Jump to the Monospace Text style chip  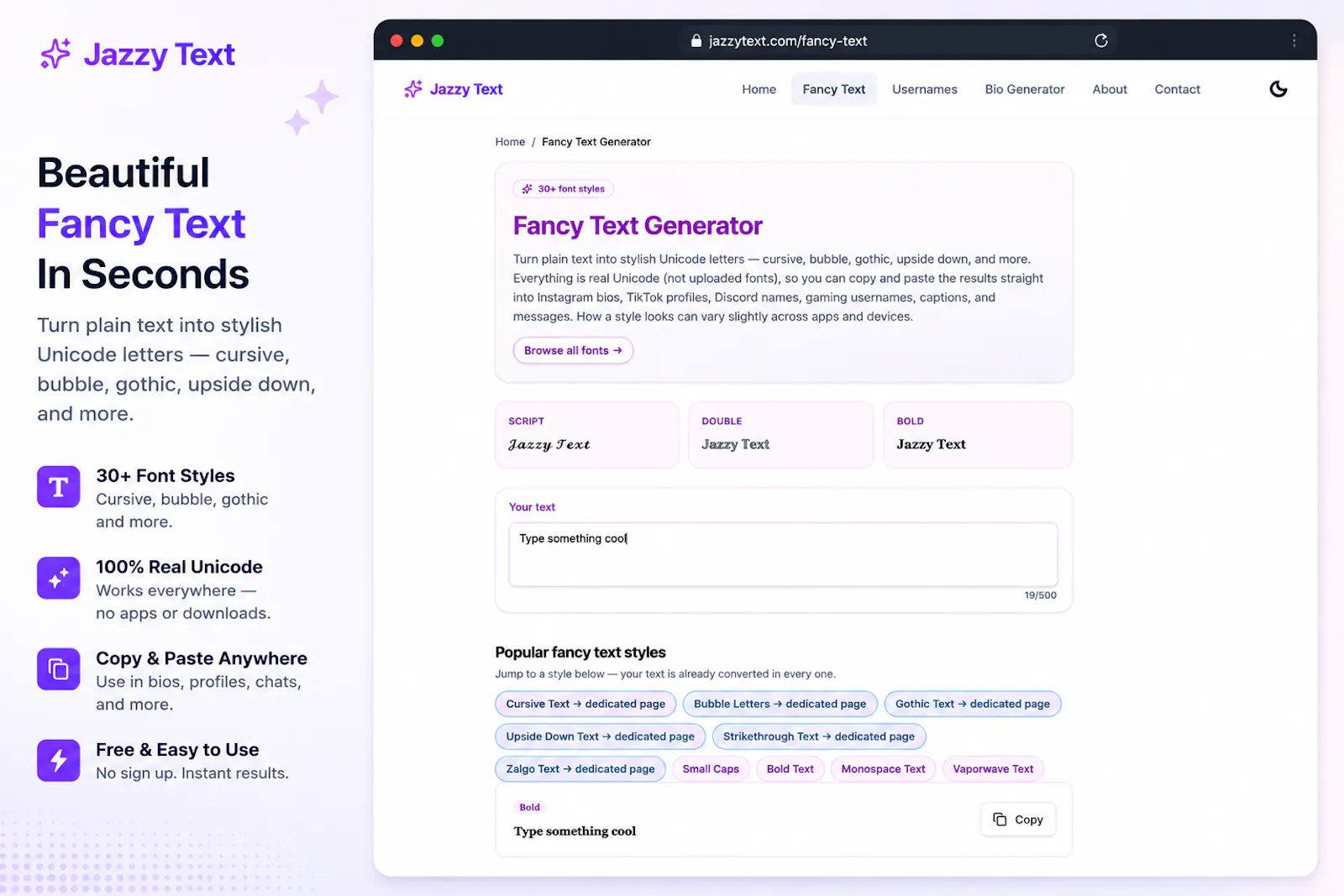tap(883, 769)
